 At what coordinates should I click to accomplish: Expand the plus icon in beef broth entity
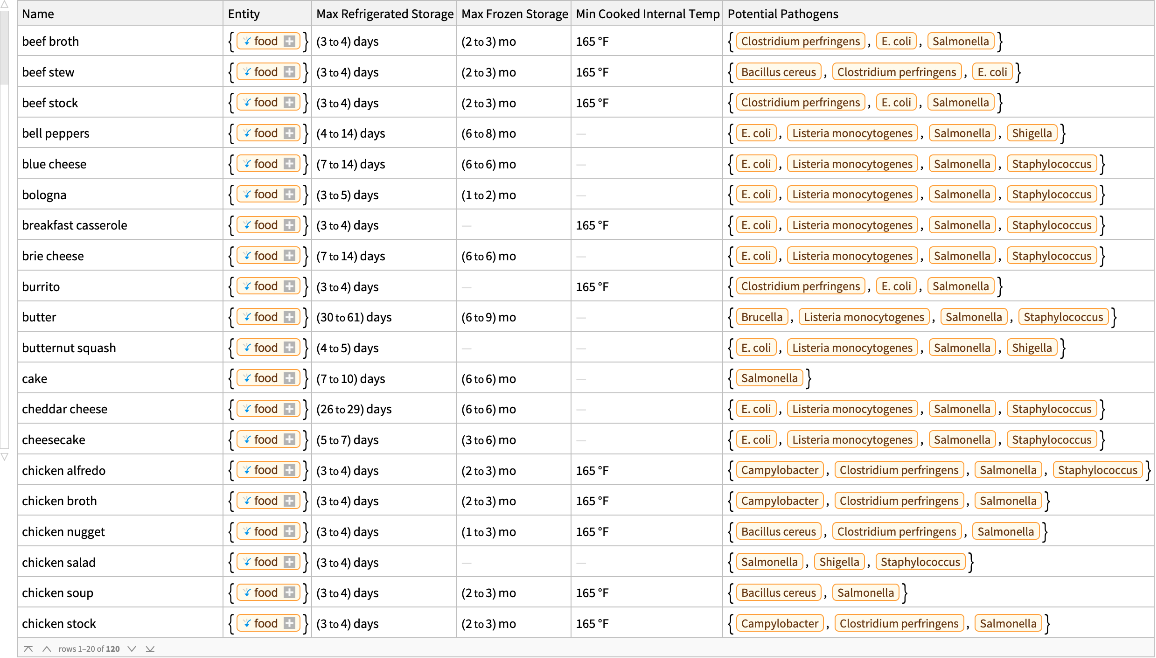pos(290,42)
